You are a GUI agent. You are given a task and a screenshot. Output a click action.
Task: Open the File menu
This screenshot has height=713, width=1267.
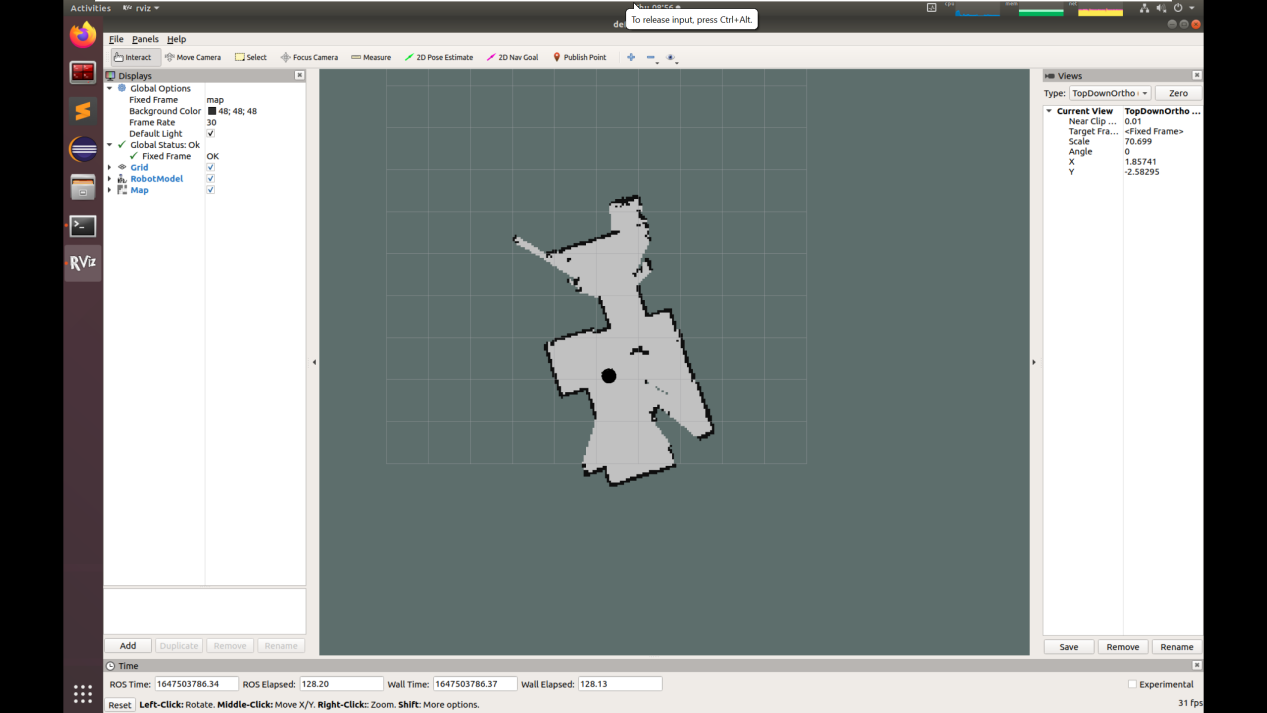pos(116,39)
